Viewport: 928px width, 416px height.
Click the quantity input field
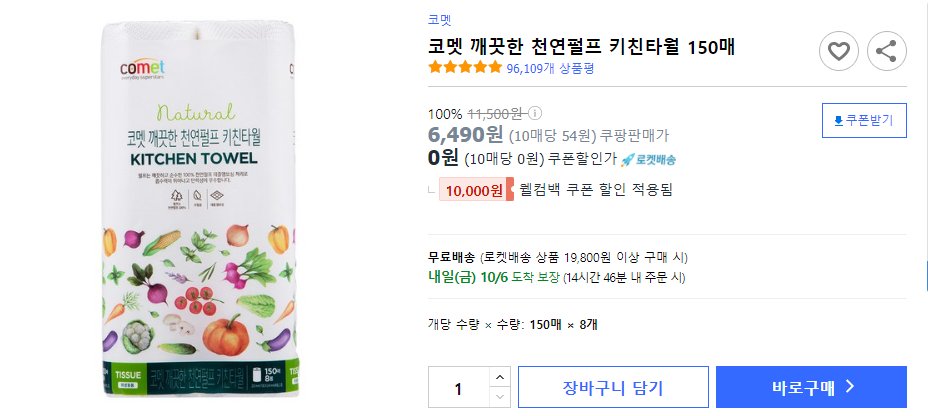point(458,387)
